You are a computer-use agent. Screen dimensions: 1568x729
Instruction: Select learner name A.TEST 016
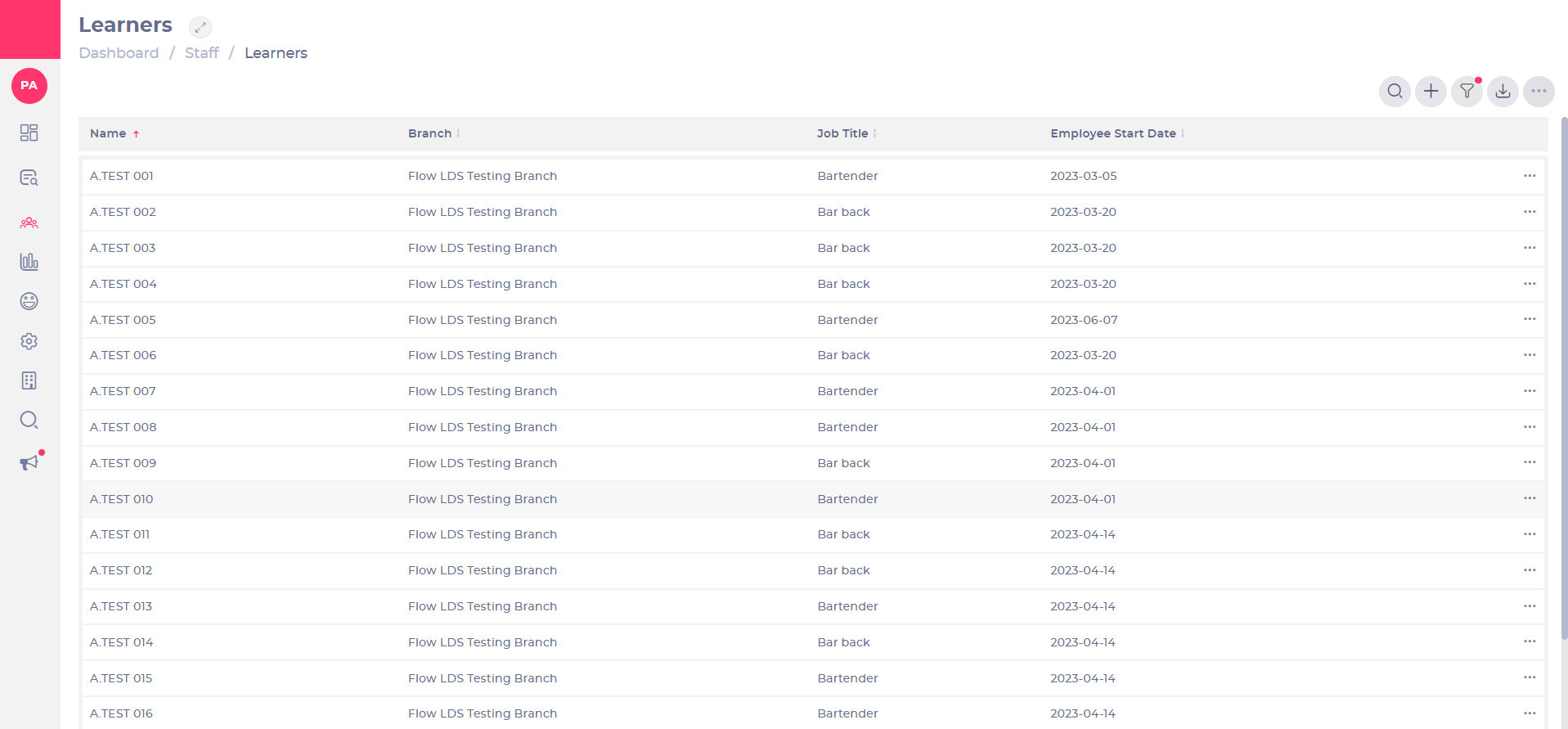click(x=121, y=713)
